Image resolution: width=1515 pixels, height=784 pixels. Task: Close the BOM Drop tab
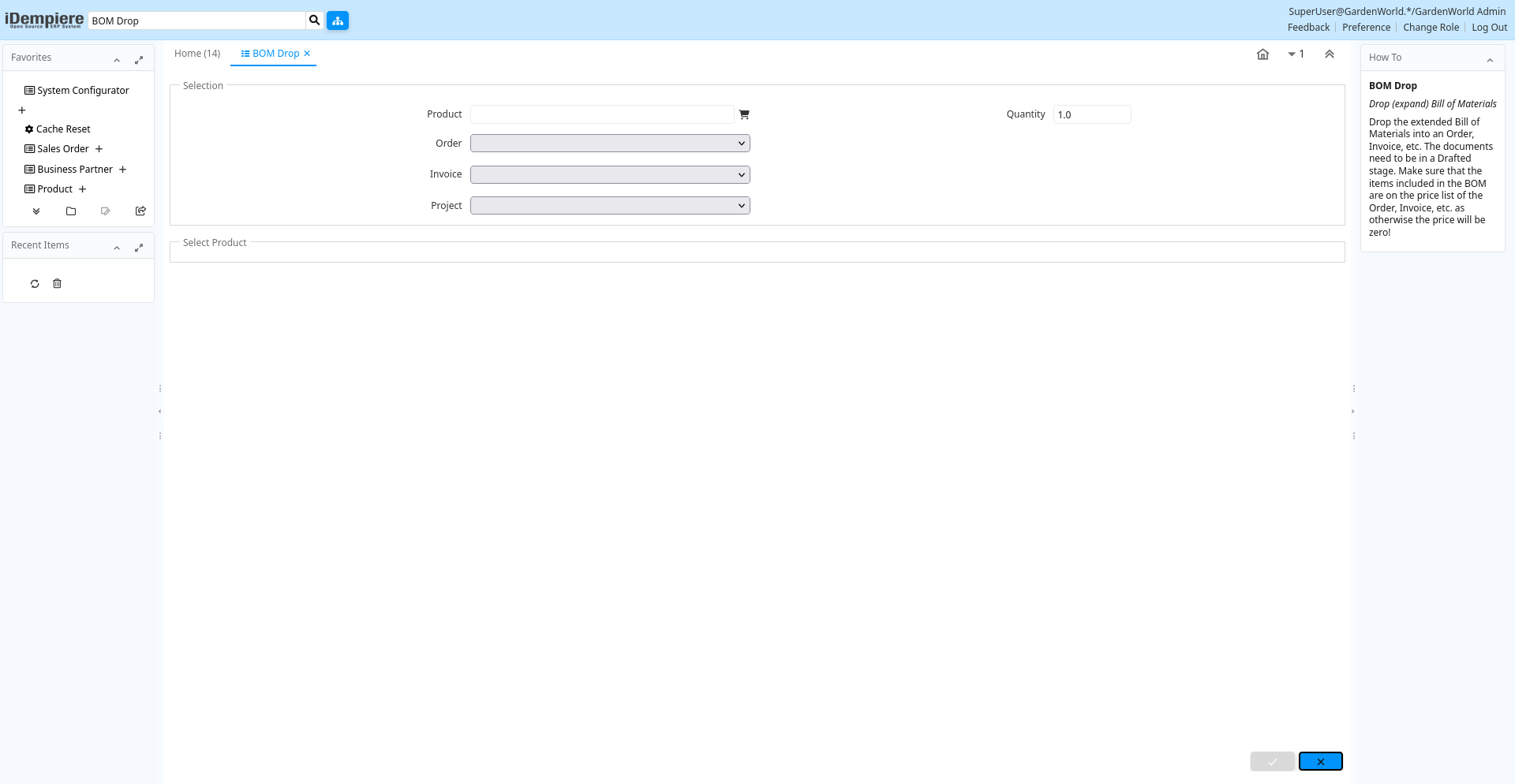307,54
